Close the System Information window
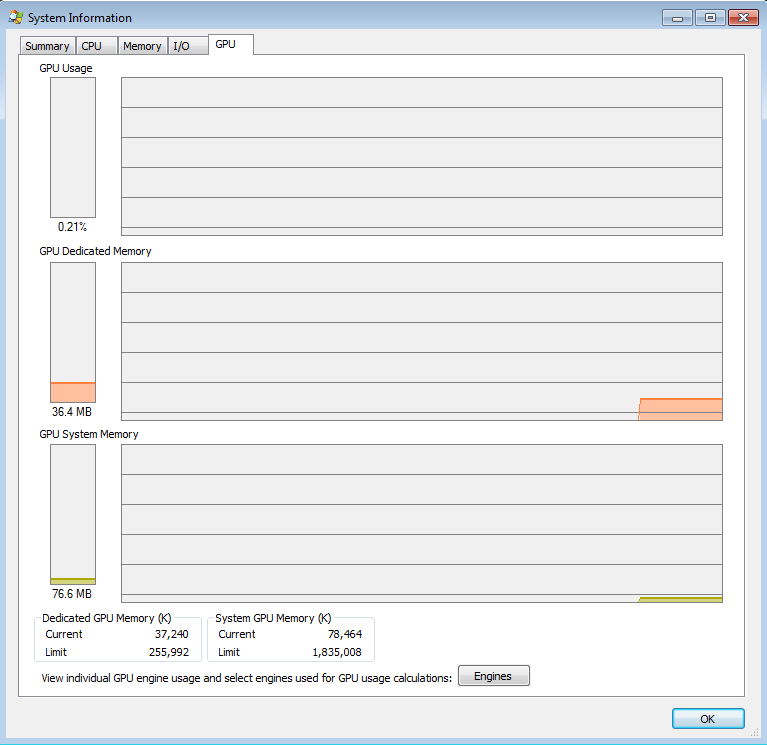 click(742, 17)
